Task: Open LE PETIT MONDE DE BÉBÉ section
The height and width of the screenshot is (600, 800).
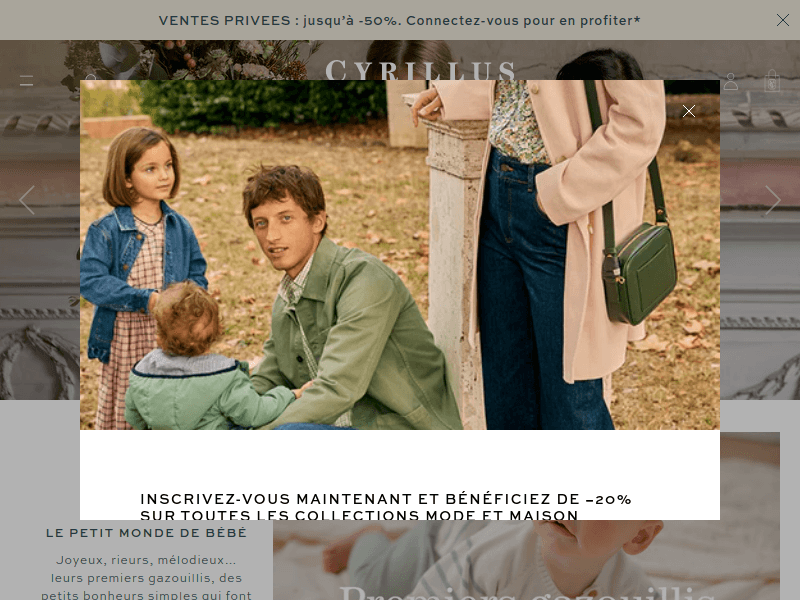Action: coord(146,533)
